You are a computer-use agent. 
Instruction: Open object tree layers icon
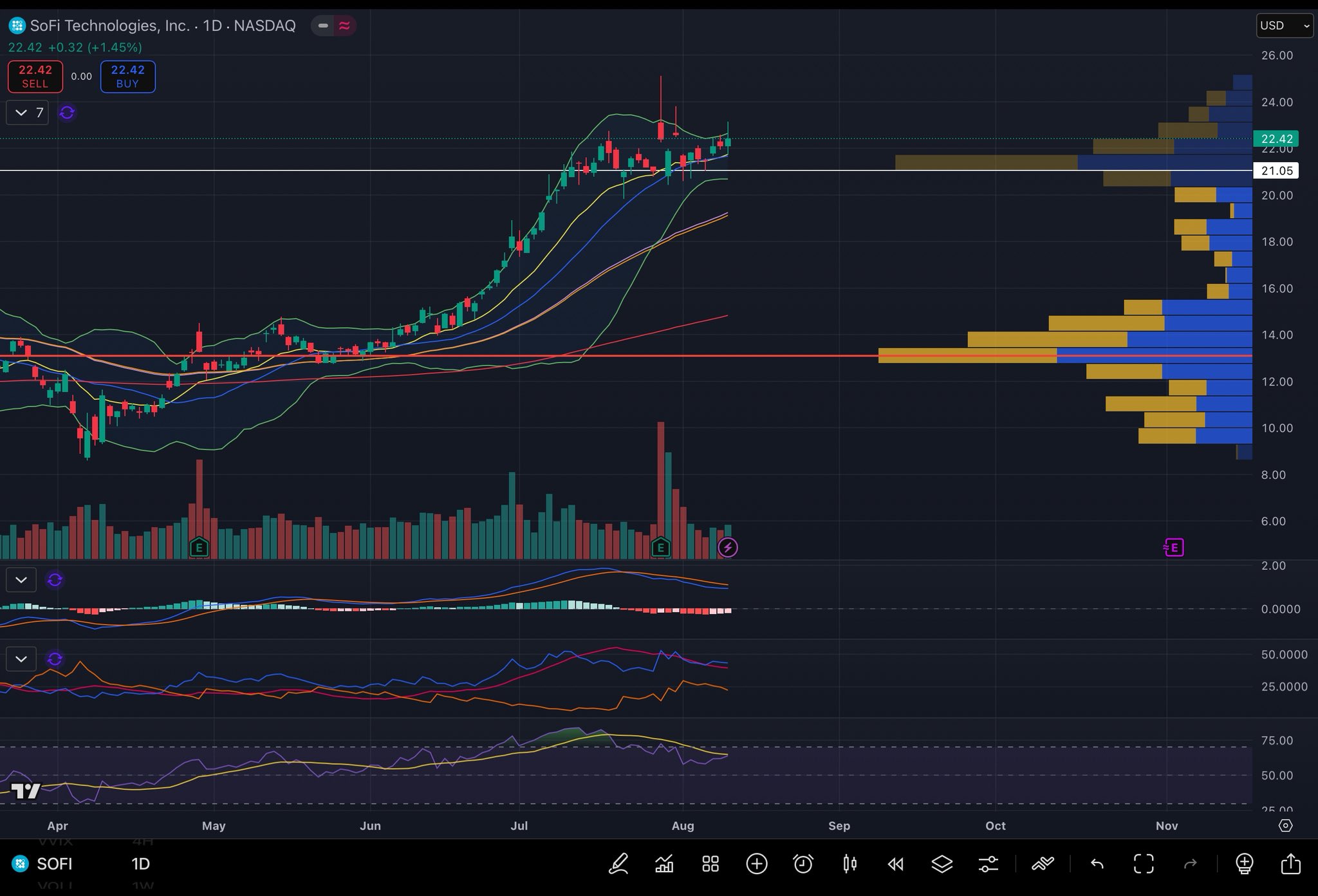(x=942, y=864)
